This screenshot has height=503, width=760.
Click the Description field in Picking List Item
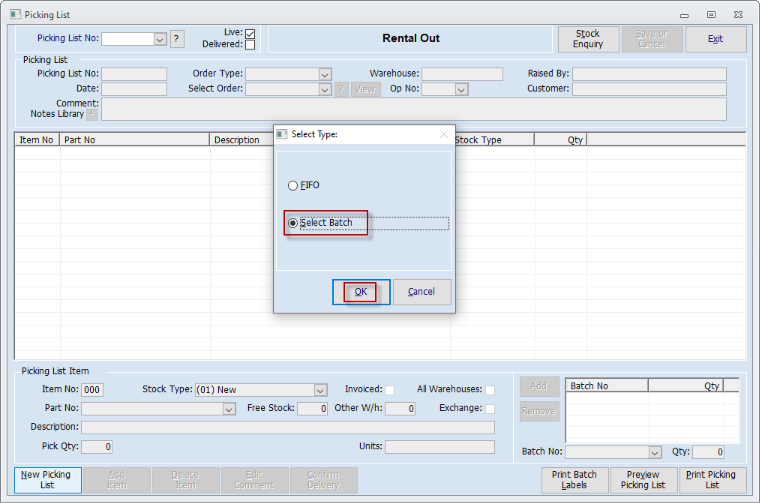tap(288, 427)
